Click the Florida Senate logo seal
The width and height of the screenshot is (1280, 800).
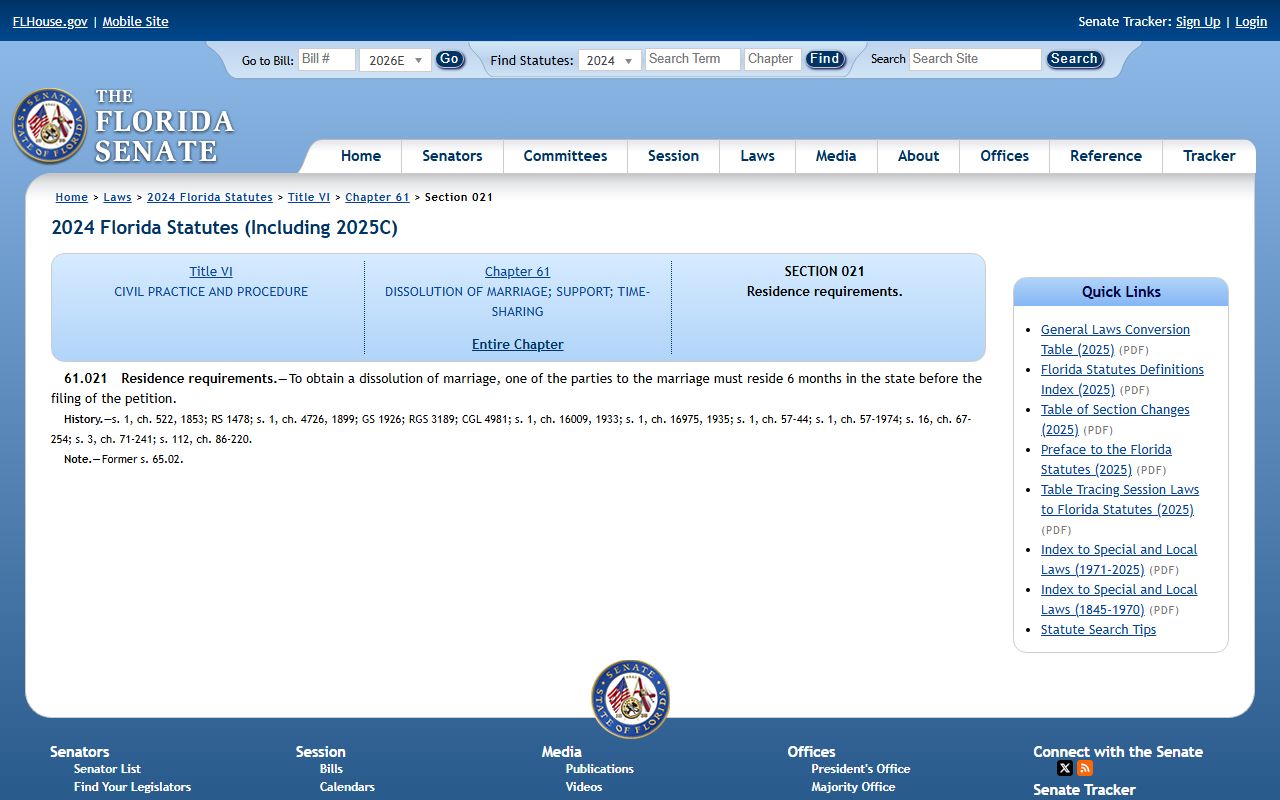[x=50, y=126]
